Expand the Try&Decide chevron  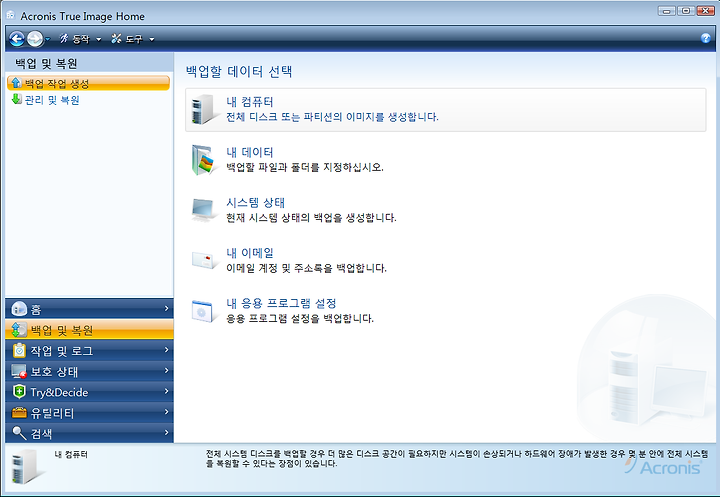pyautogui.click(x=167, y=391)
